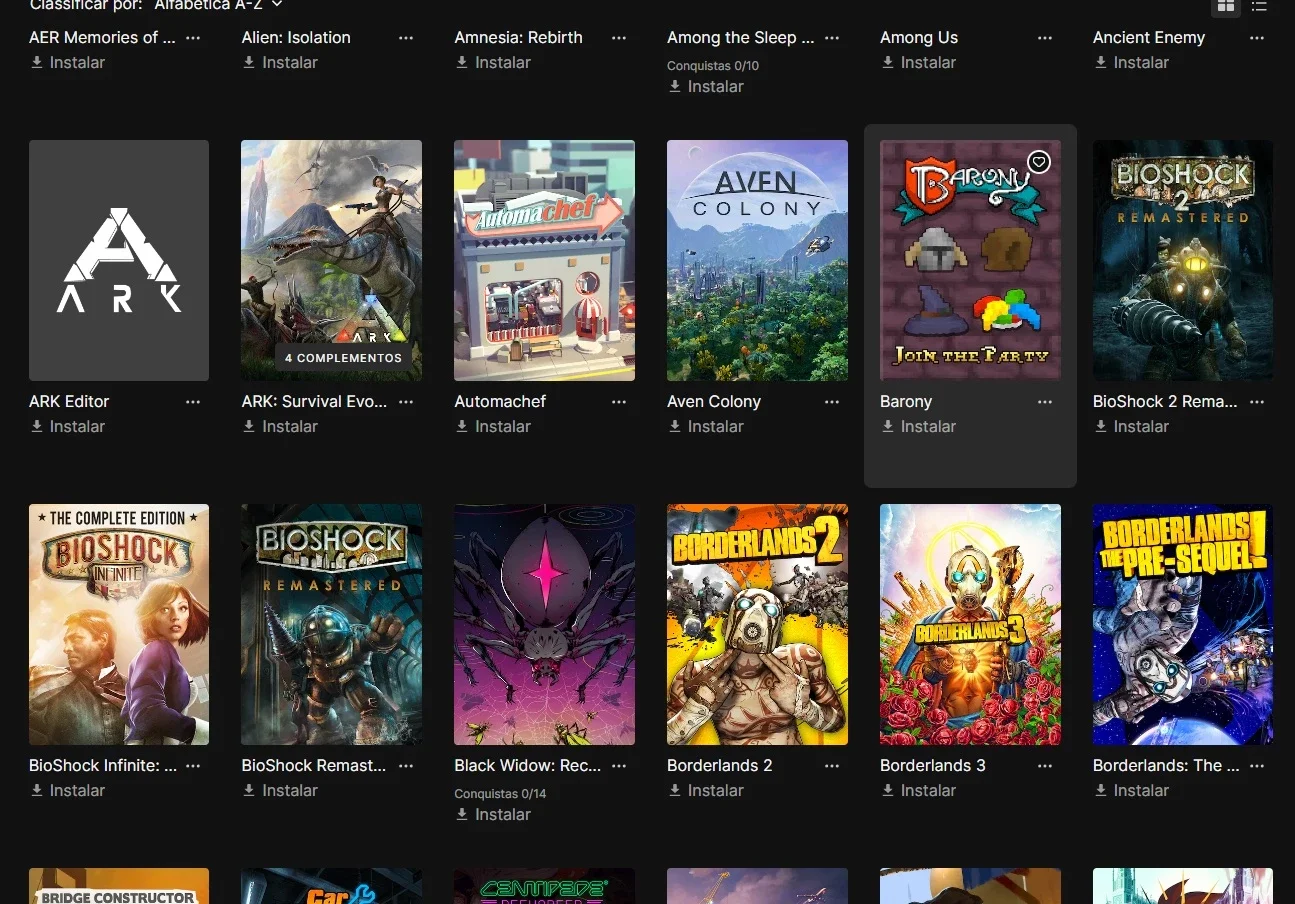
Task: Install ARK: Survival Evolved
Action: (x=281, y=426)
